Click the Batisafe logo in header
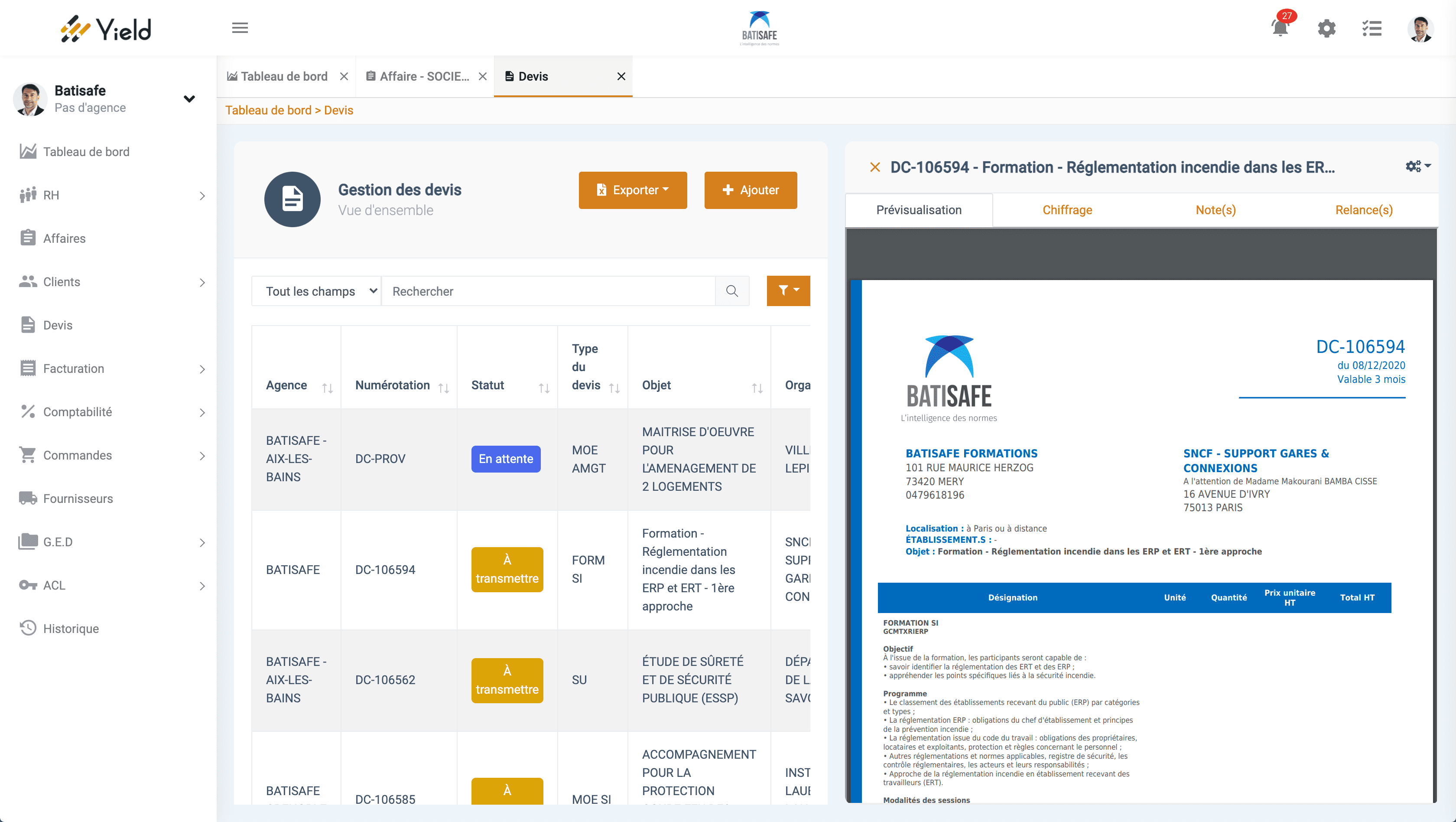 pos(760,28)
